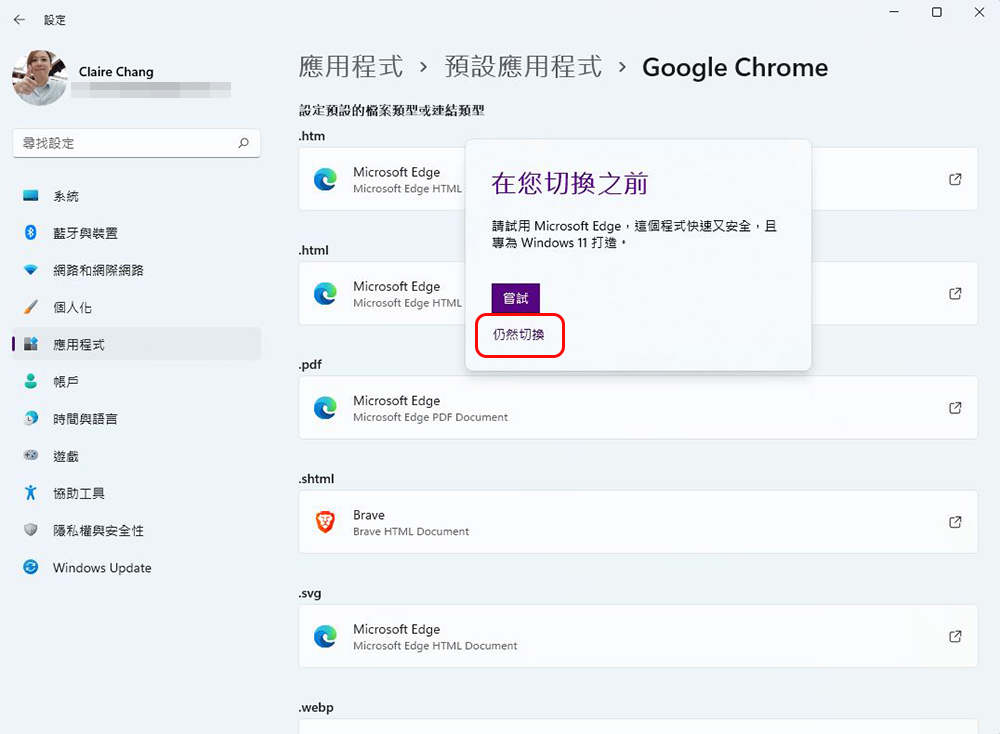The image size is (1000, 734).
Task: Click the 尋找設定 search field
Action: 136,143
